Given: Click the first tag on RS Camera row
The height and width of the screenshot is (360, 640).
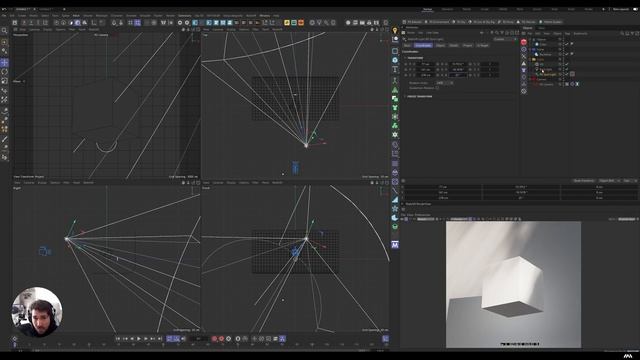Looking at the screenshot, I should (x=567, y=84).
